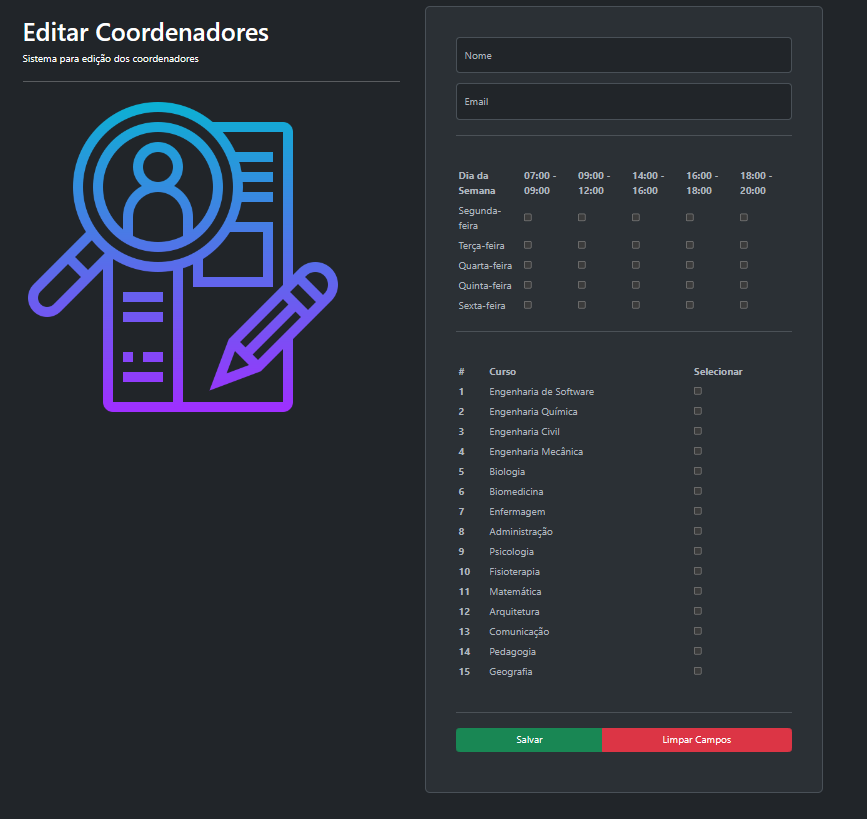867x819 pixels.
Task: Select the Arquitetura course
Action: tap(697, 611)
